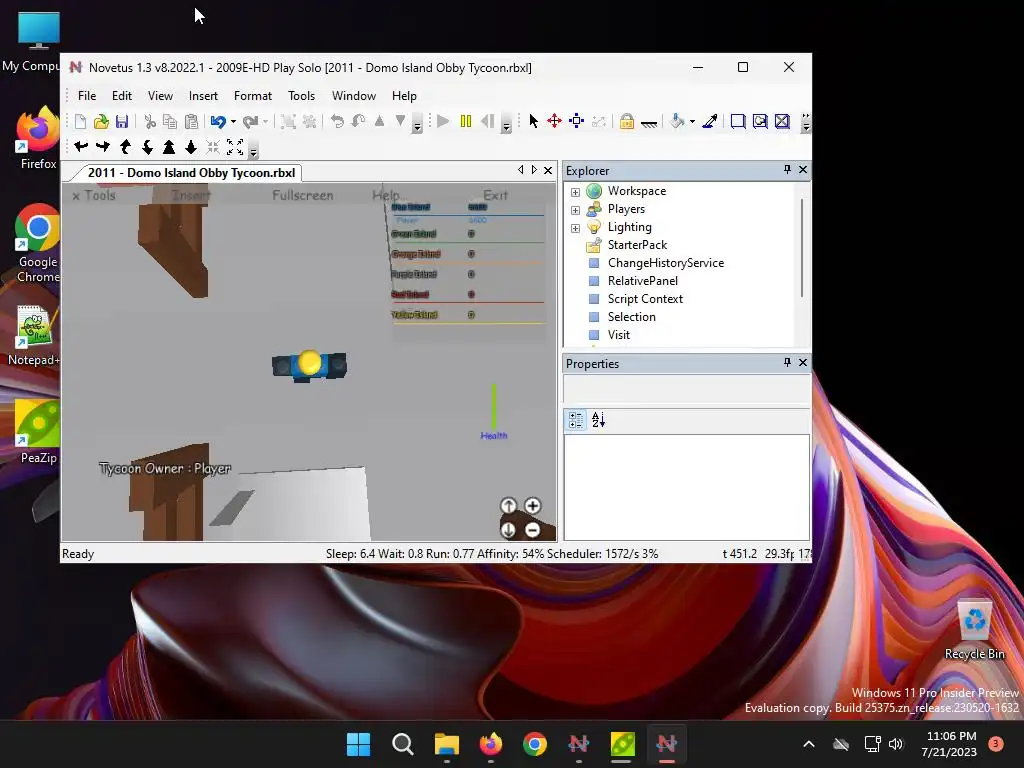
Task: Select ChangeHistoryService in the Explorer
Action: (x=665, y=263)
